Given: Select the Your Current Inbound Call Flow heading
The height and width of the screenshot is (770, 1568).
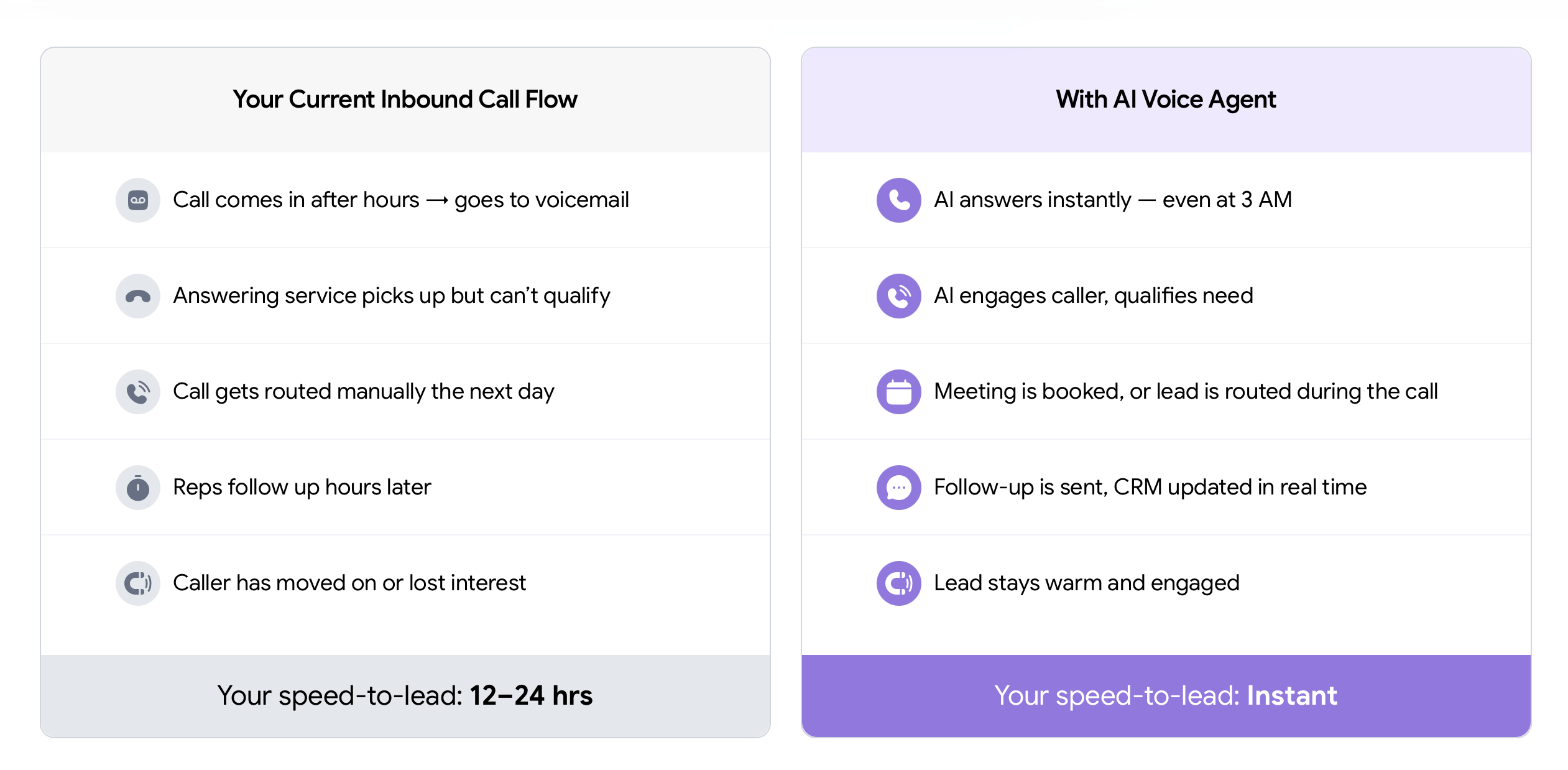Looking at the screenshot, I should (x=405, y=100).
